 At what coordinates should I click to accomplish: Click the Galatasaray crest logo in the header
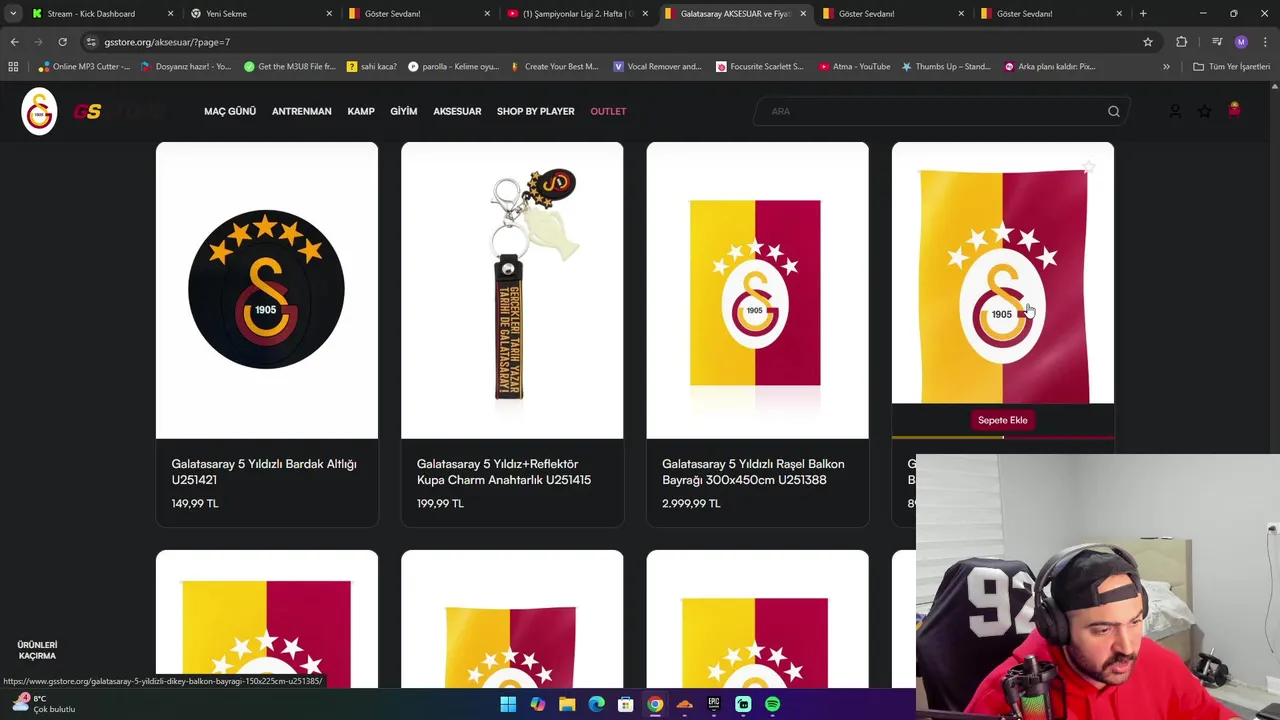(39, 111)
